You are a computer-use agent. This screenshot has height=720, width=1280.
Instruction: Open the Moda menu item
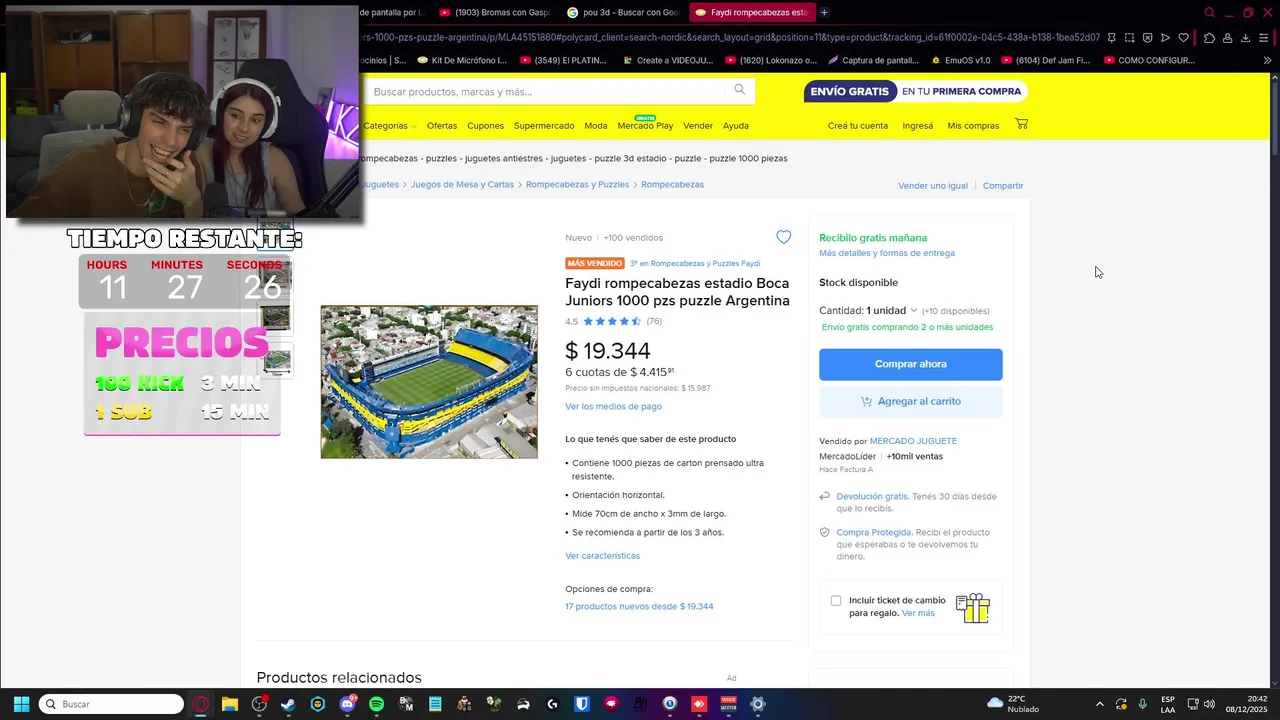click(x=596, y=125)
